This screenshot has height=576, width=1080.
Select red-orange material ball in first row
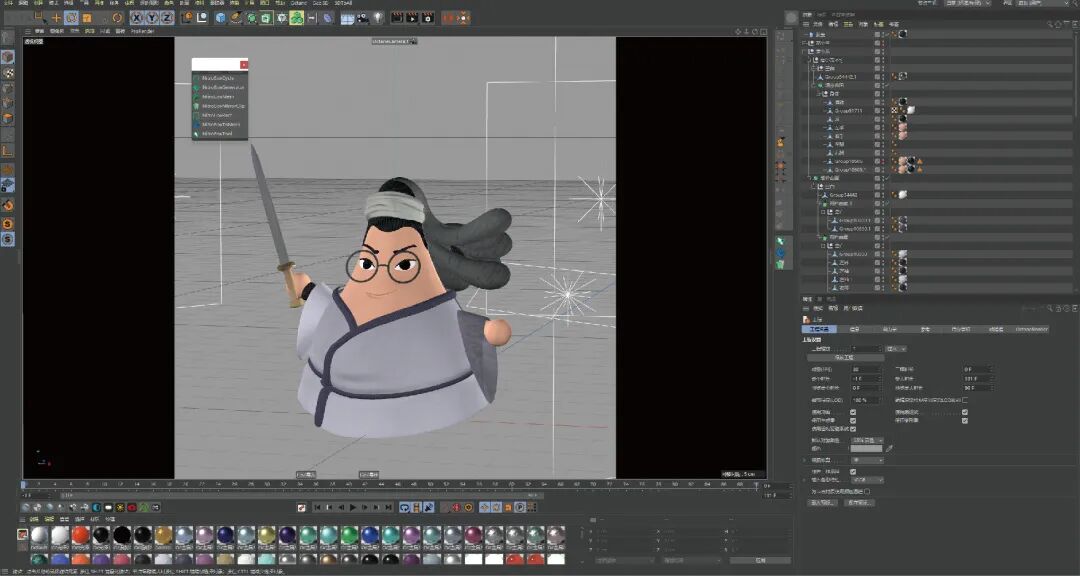pos(81,535)
